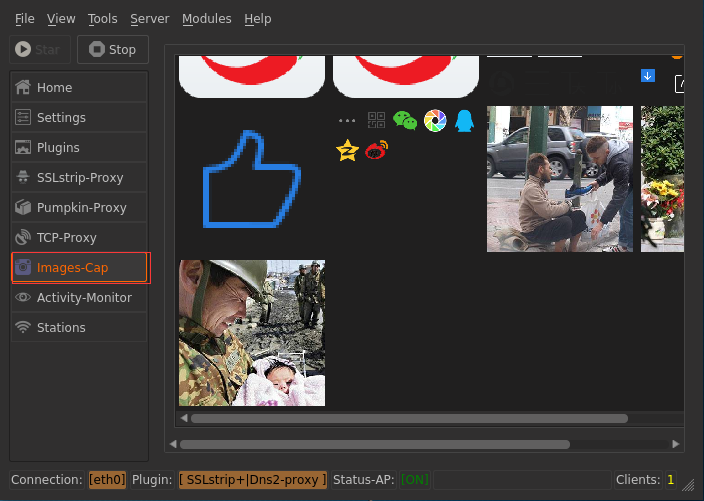The height and width of the screenshot is (501, 704).
Task: Click the gray QR code icon
Action: tap(376, 121)
